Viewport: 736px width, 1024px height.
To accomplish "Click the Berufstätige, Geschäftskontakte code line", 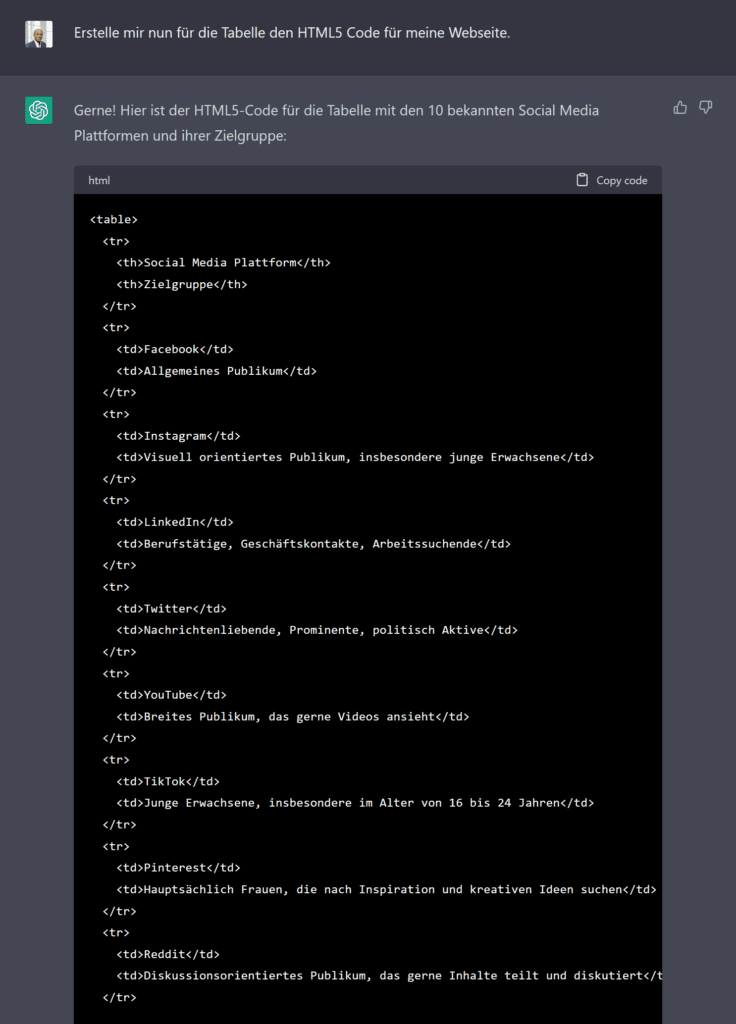I will point(313,543).
